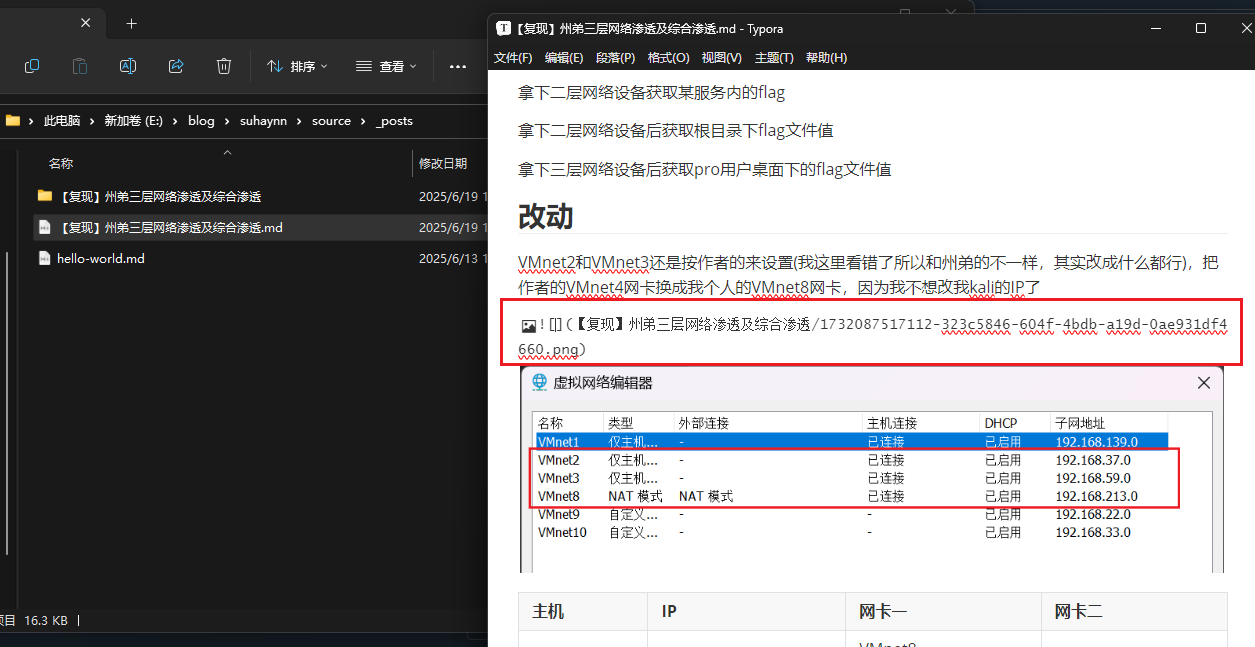Open the three-dot more options menu
The width and height of the screenshot is (1255, 647).
coord(458,66)
